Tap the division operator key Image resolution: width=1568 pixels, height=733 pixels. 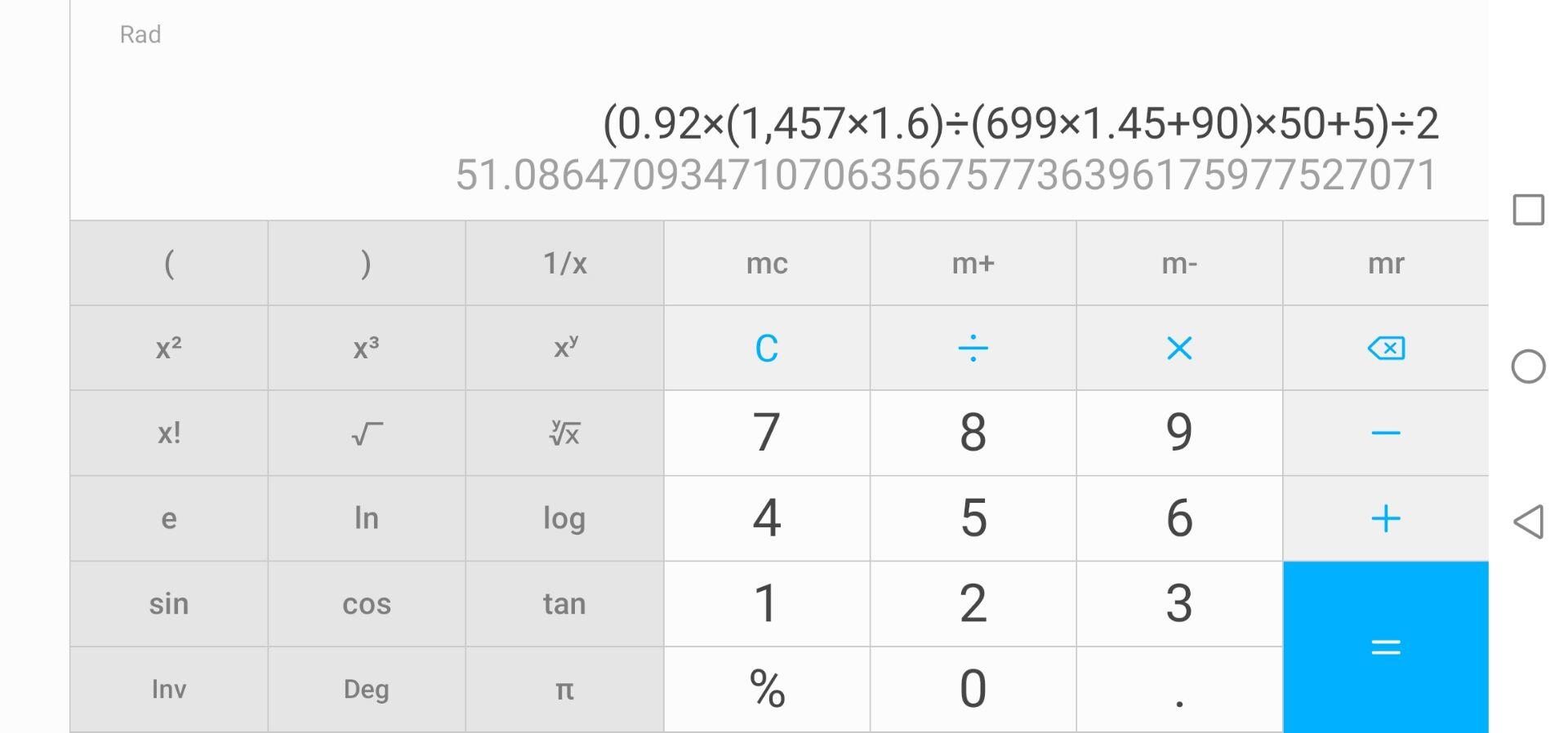973,349
